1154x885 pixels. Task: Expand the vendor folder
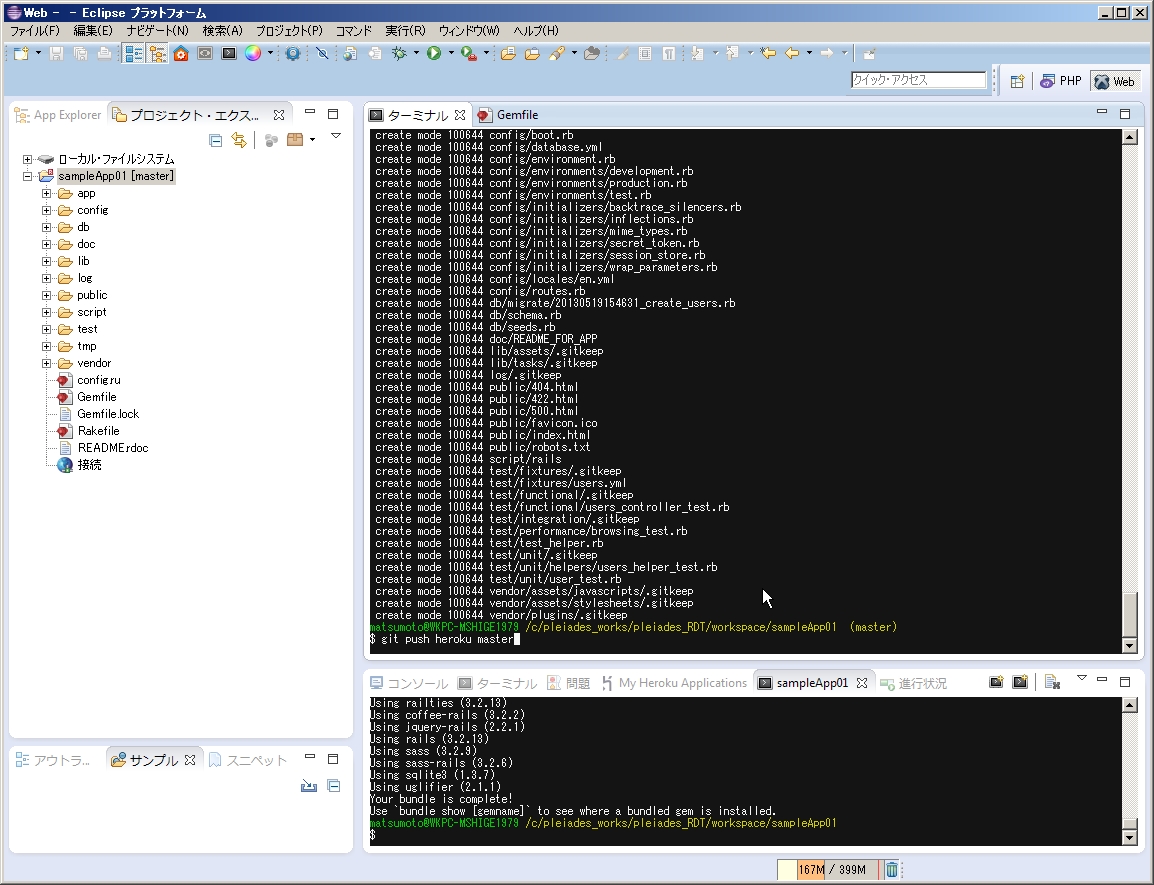pos(46,363)
